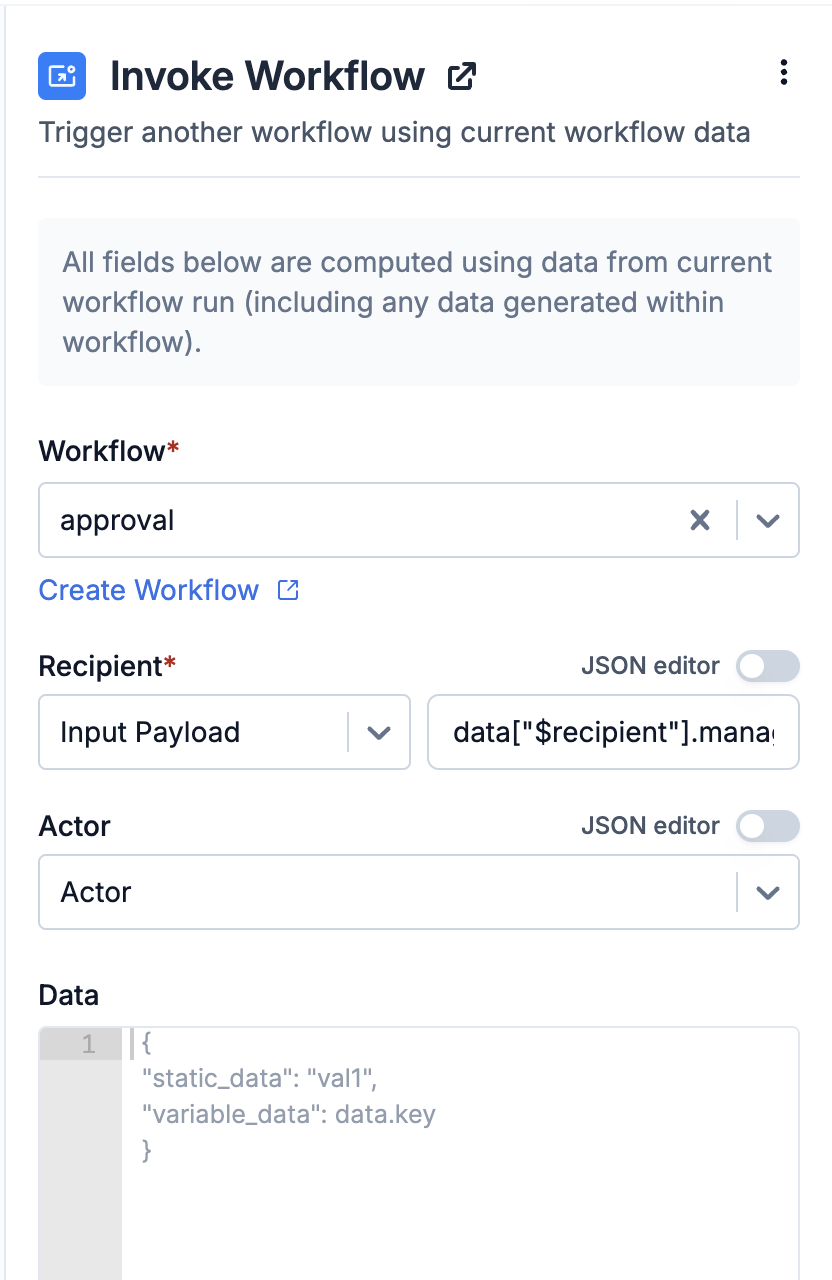Viewport: 832px width, 1280px height.
Task: Enable JSON editor for Recipient
Action: point(767,666)
